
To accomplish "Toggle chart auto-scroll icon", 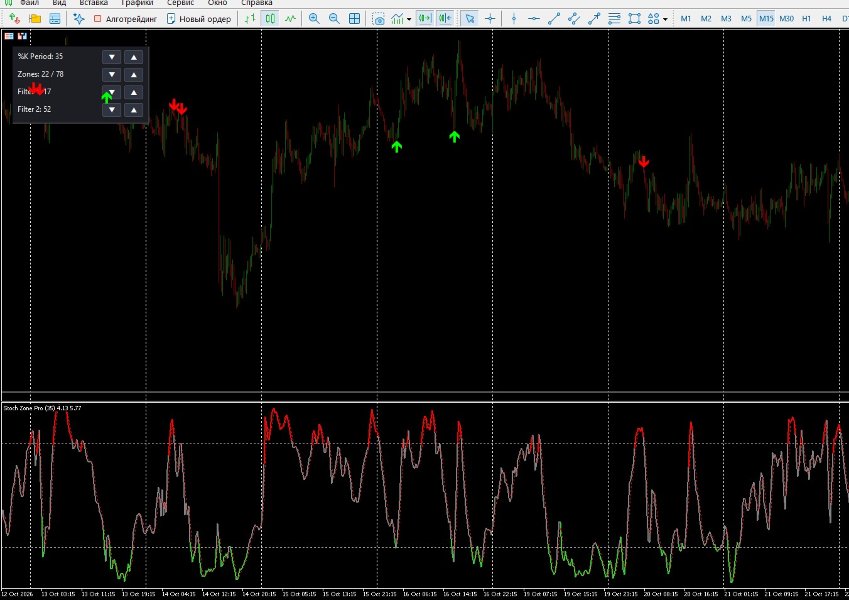I will tap(424, 19).
